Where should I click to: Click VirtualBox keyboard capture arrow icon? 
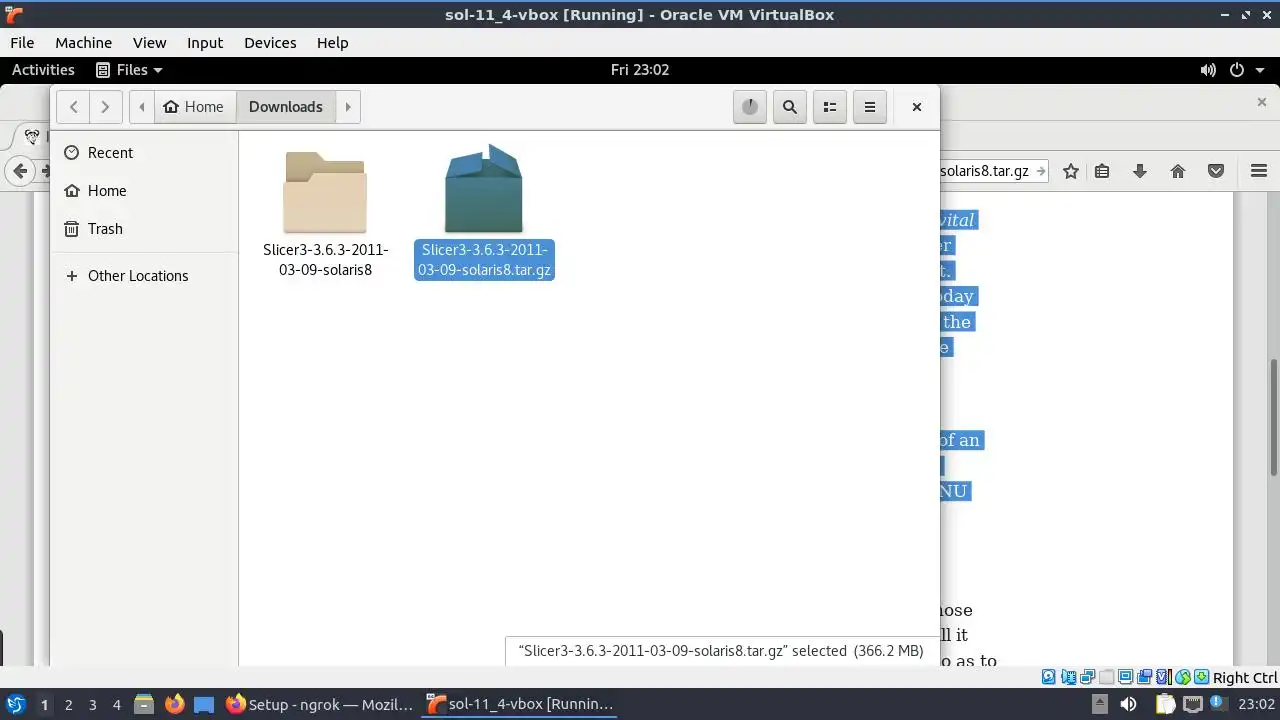pos(1201,677)
